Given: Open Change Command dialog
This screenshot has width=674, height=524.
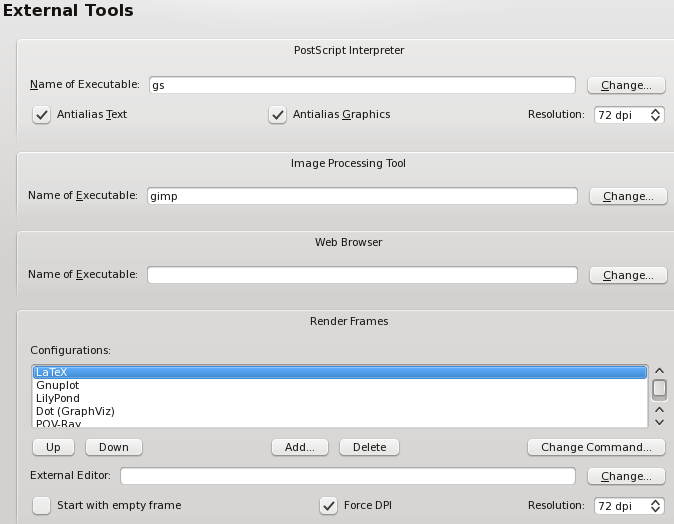Looking at the screenshot, I should 596,447.
